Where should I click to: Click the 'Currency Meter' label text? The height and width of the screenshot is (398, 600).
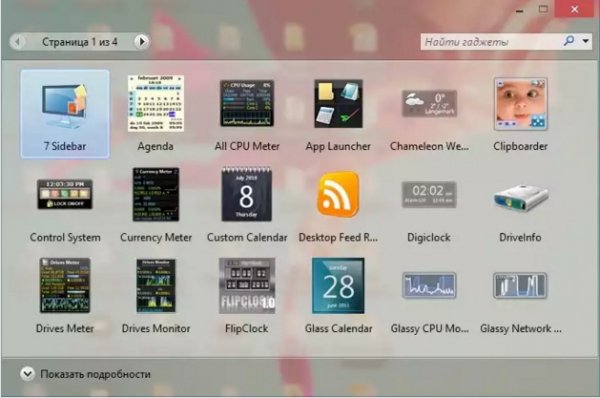(156, 237)
